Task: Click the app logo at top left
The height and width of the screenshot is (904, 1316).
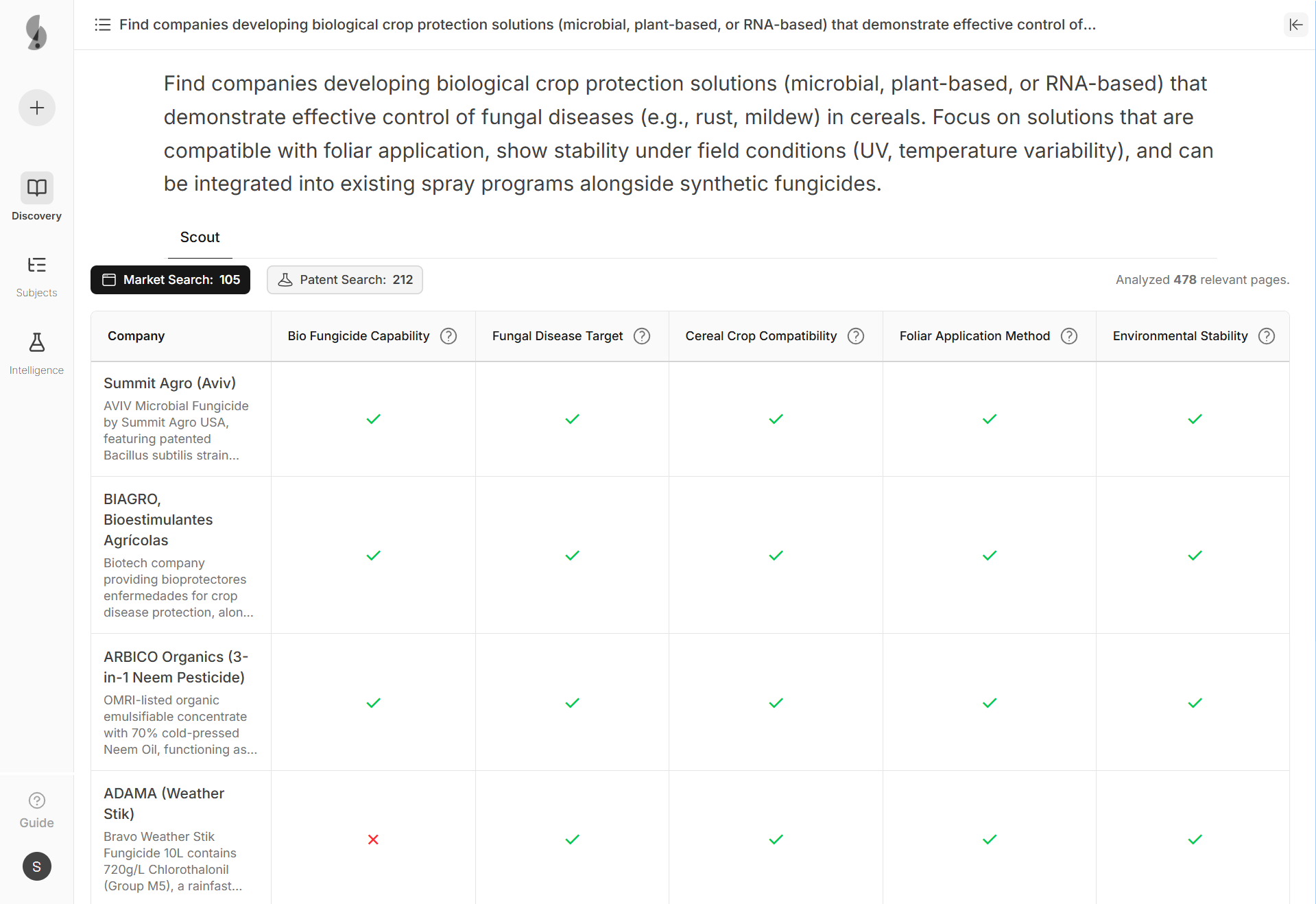Action: click(36, 32)
